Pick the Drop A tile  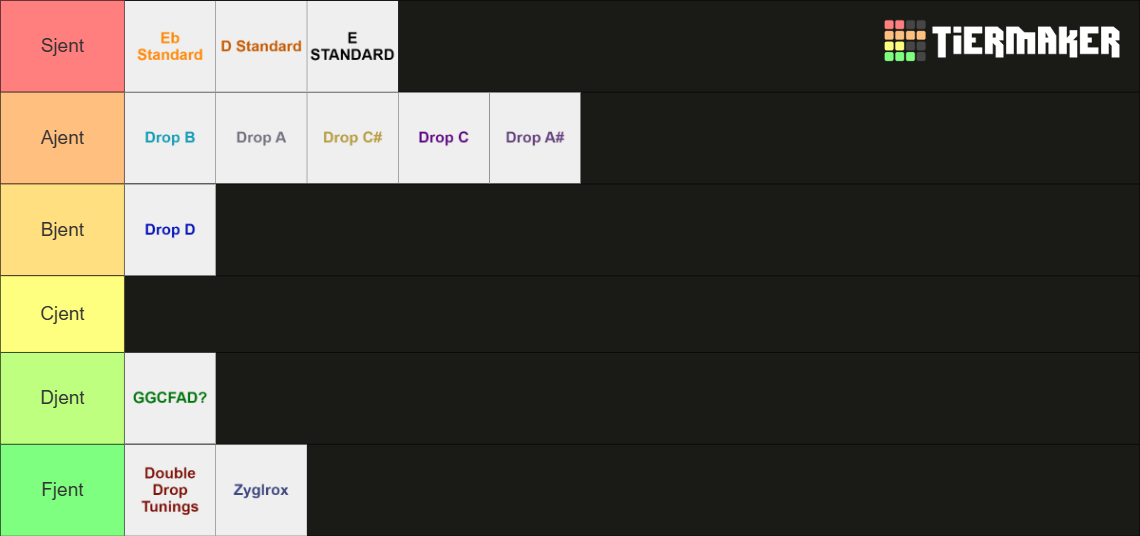pyautogui.click(x=261, y=138)
